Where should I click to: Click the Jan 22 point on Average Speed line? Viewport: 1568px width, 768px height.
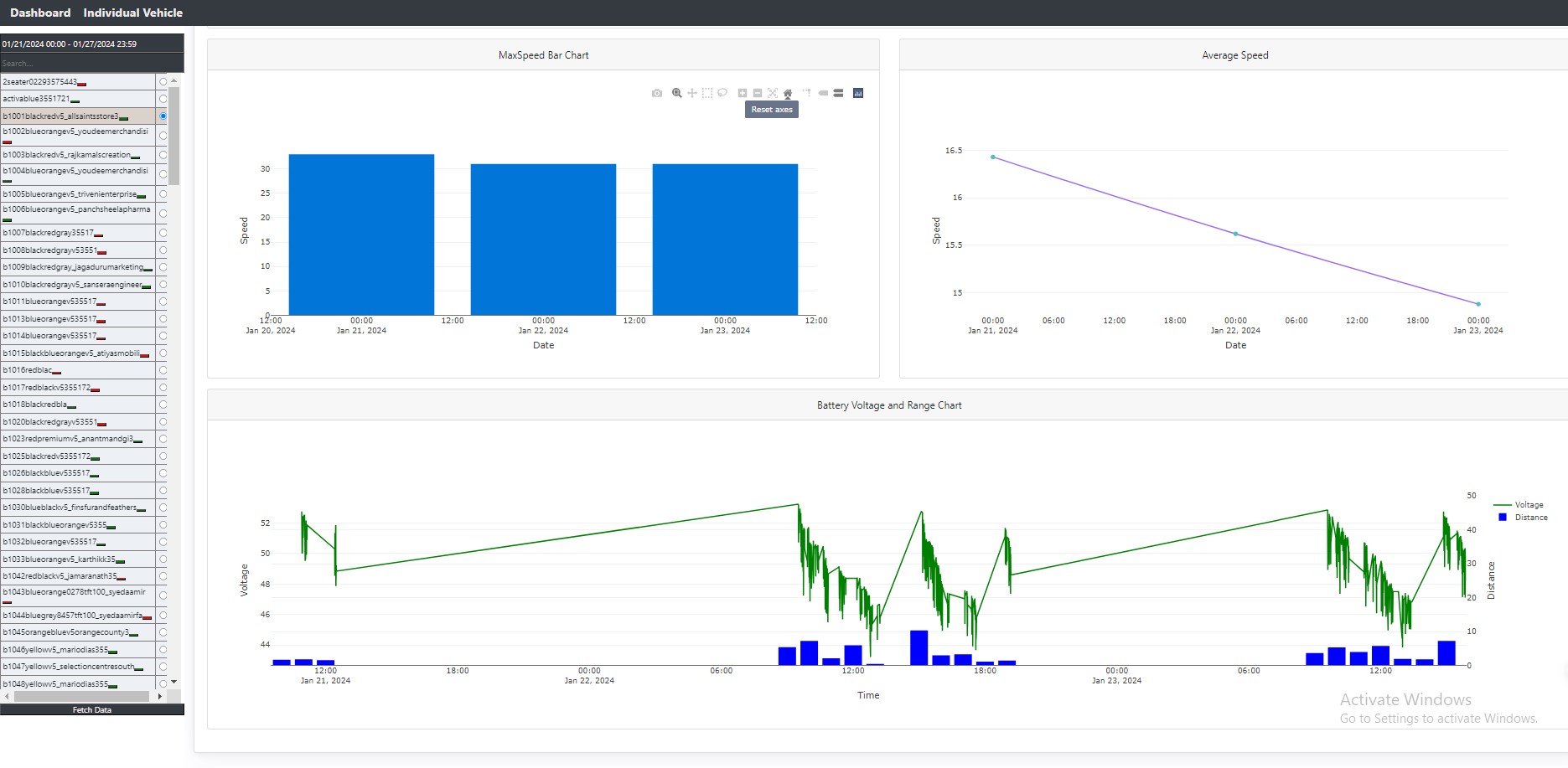[1235, 234]
